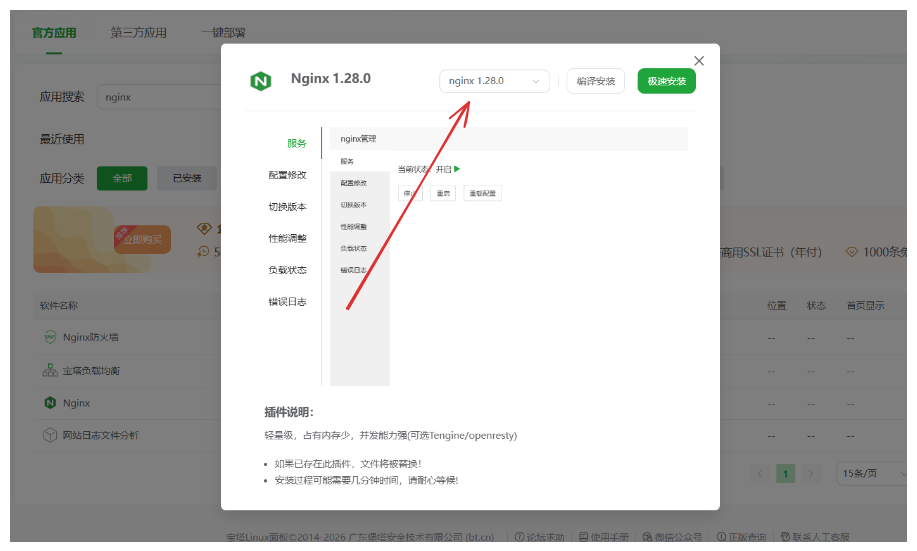Click the green Nginx logo in dialog header
This screenshot has height=551, width=917.
[261, 81]
